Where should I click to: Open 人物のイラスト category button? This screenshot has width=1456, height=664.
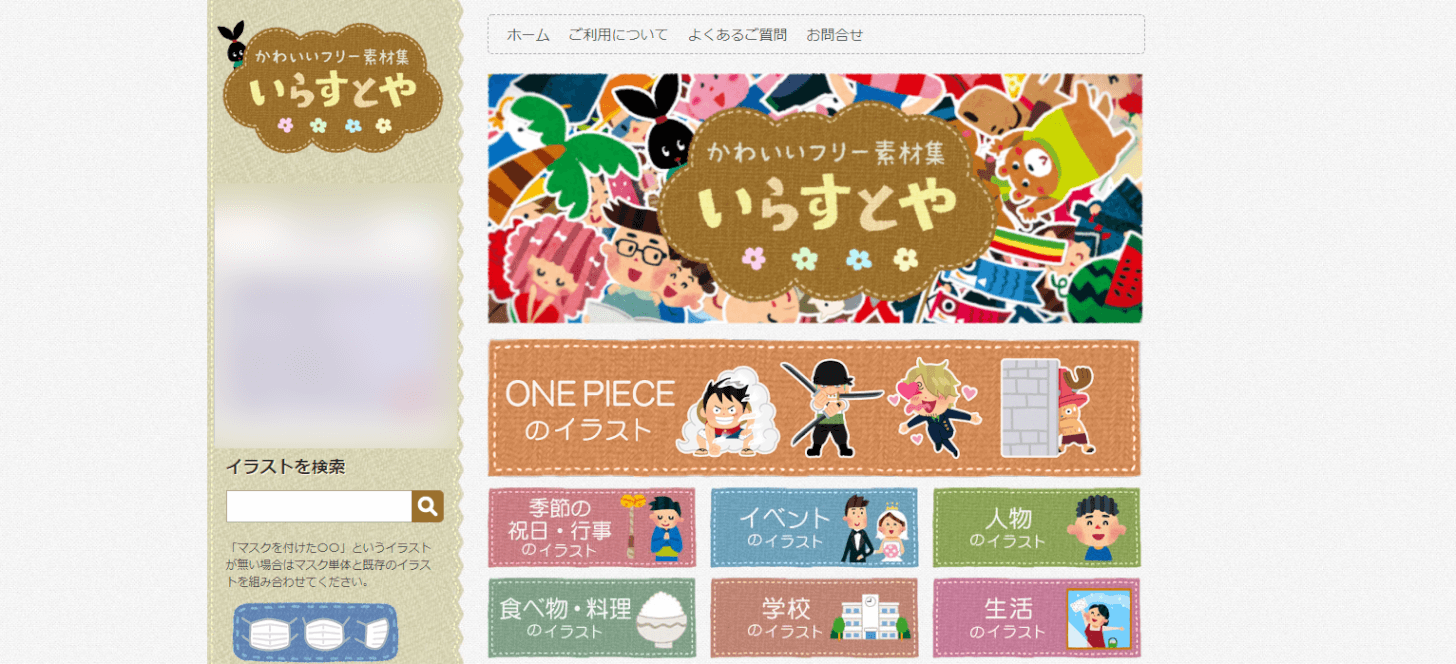coord(1036,528)
